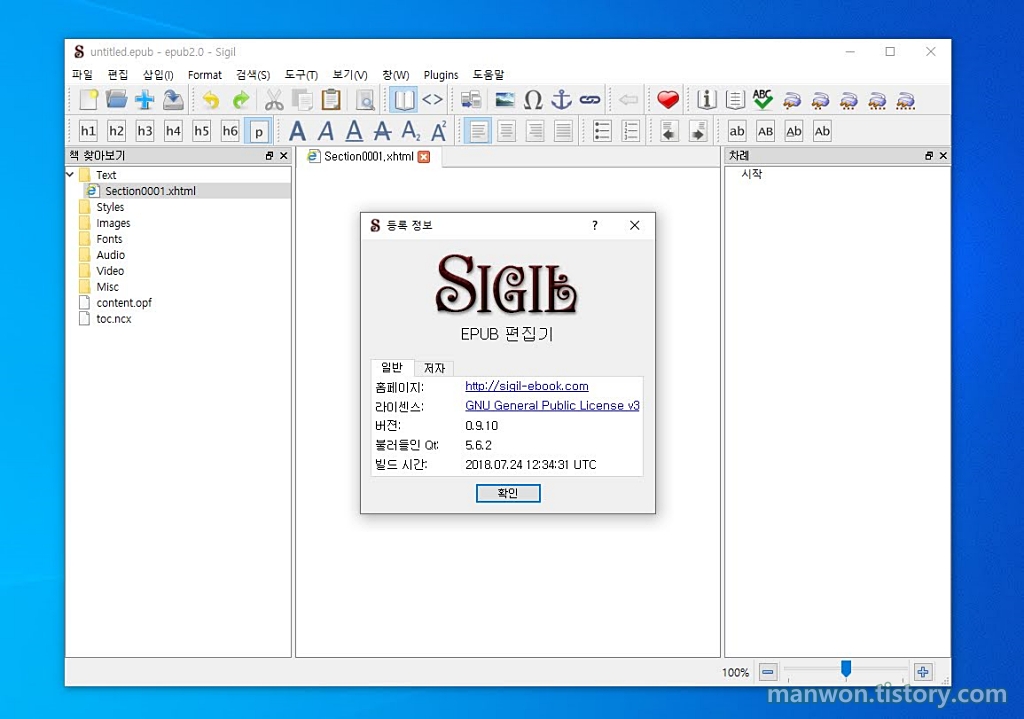This screenshot has height=719, width=1024.
Task: Toggle underline text formatting
Action: (354, 131)
